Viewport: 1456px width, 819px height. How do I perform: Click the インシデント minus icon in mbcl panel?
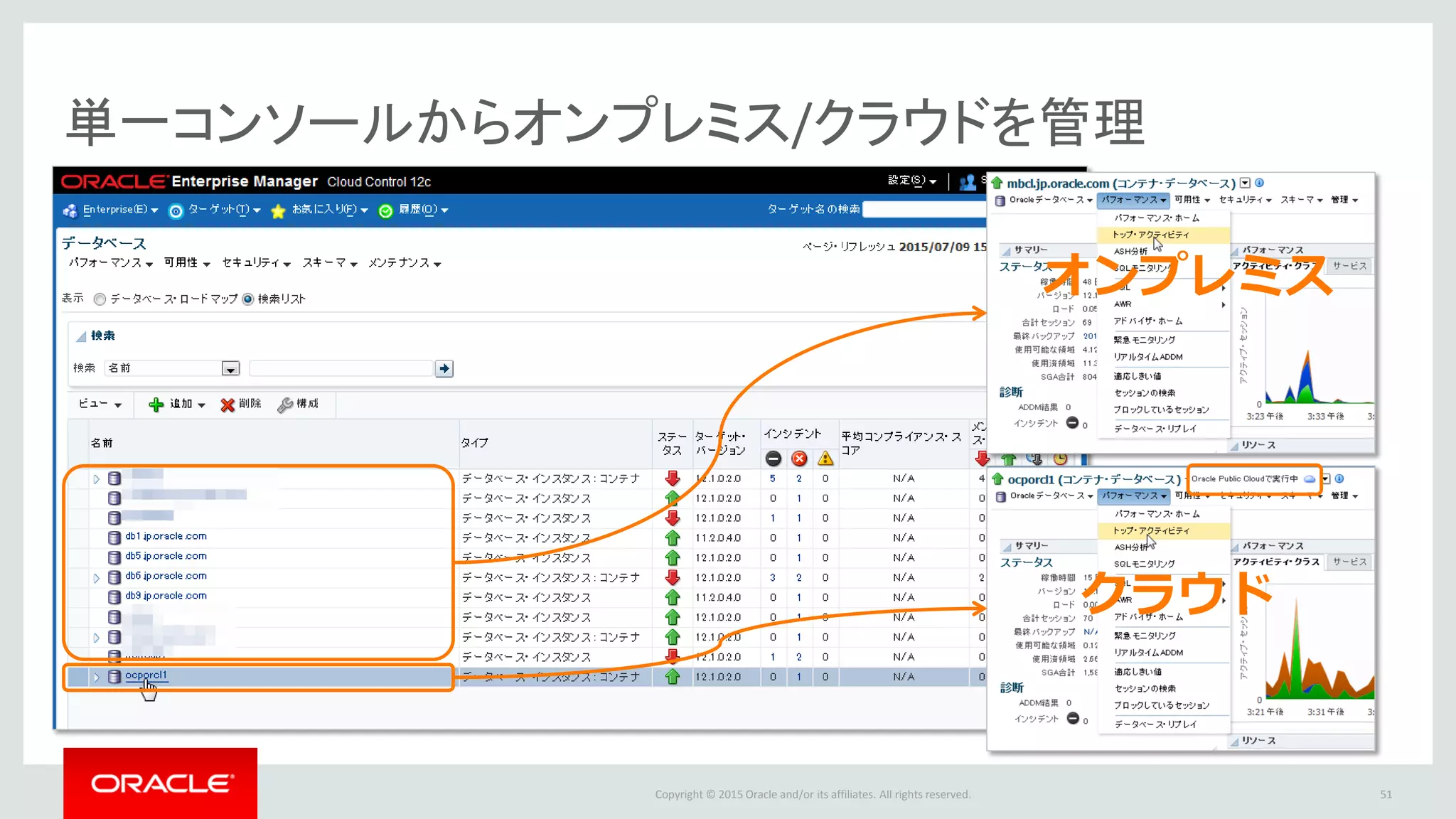(1072, 422)
